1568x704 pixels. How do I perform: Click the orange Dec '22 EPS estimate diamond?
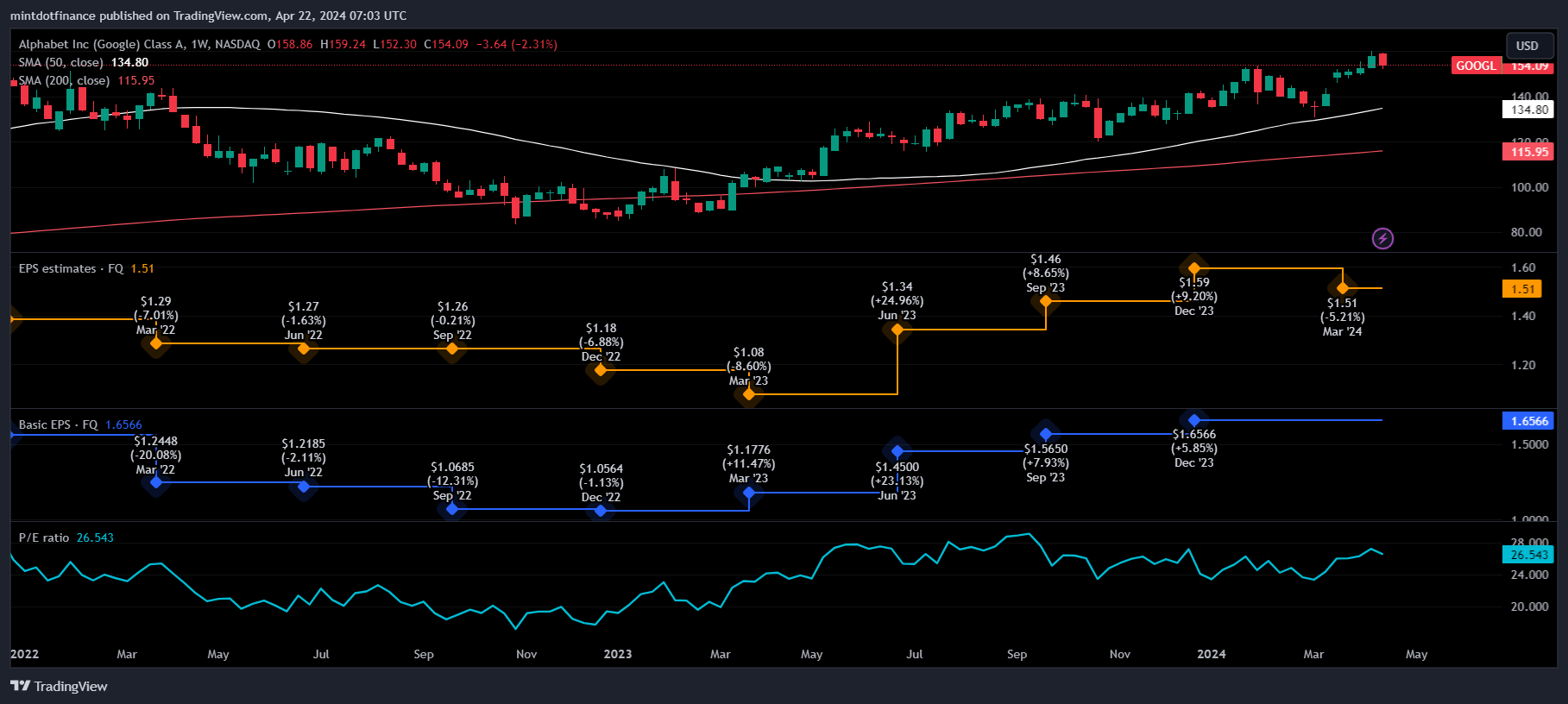601,370
